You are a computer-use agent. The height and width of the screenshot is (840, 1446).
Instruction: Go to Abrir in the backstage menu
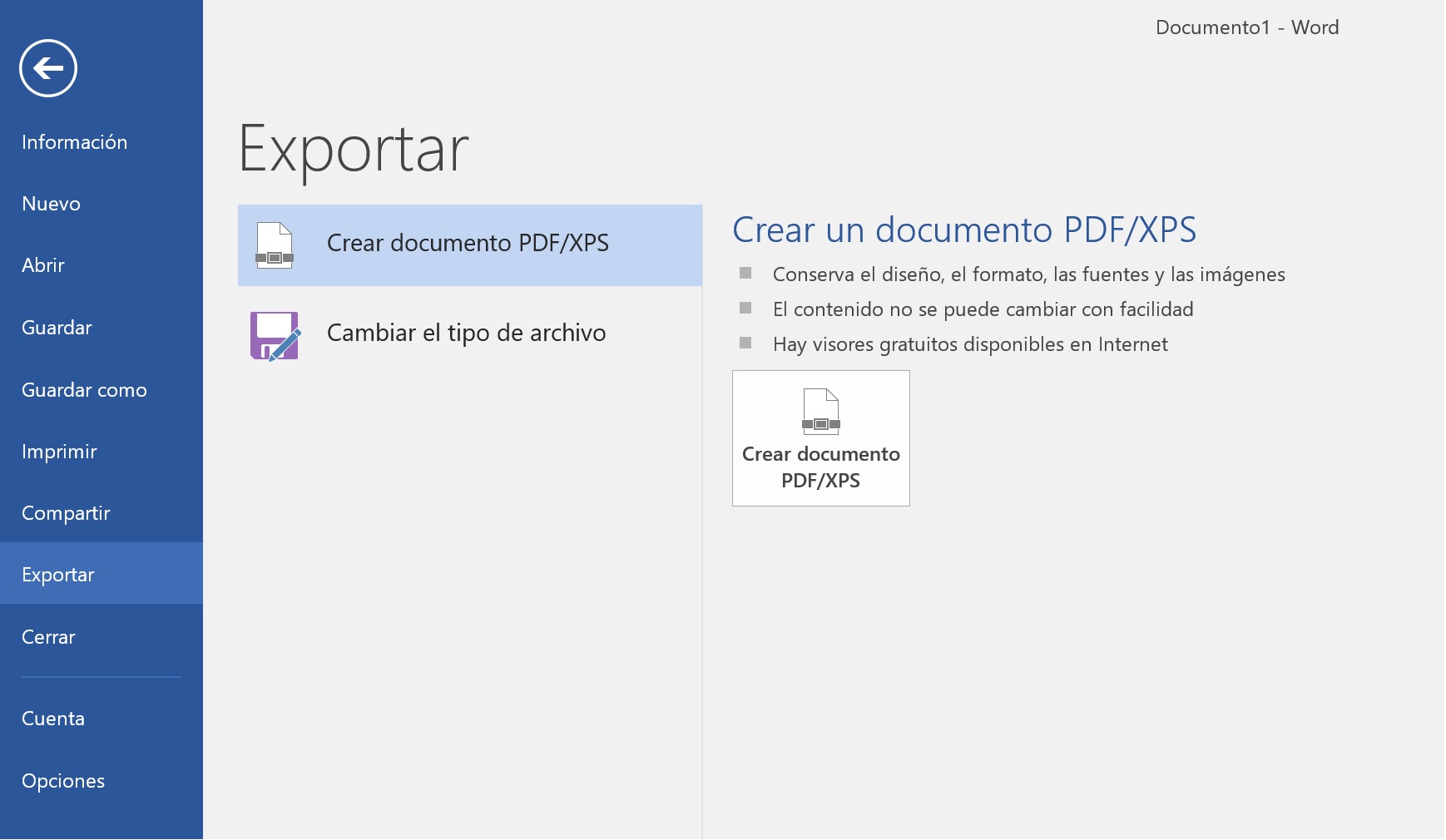43,265
